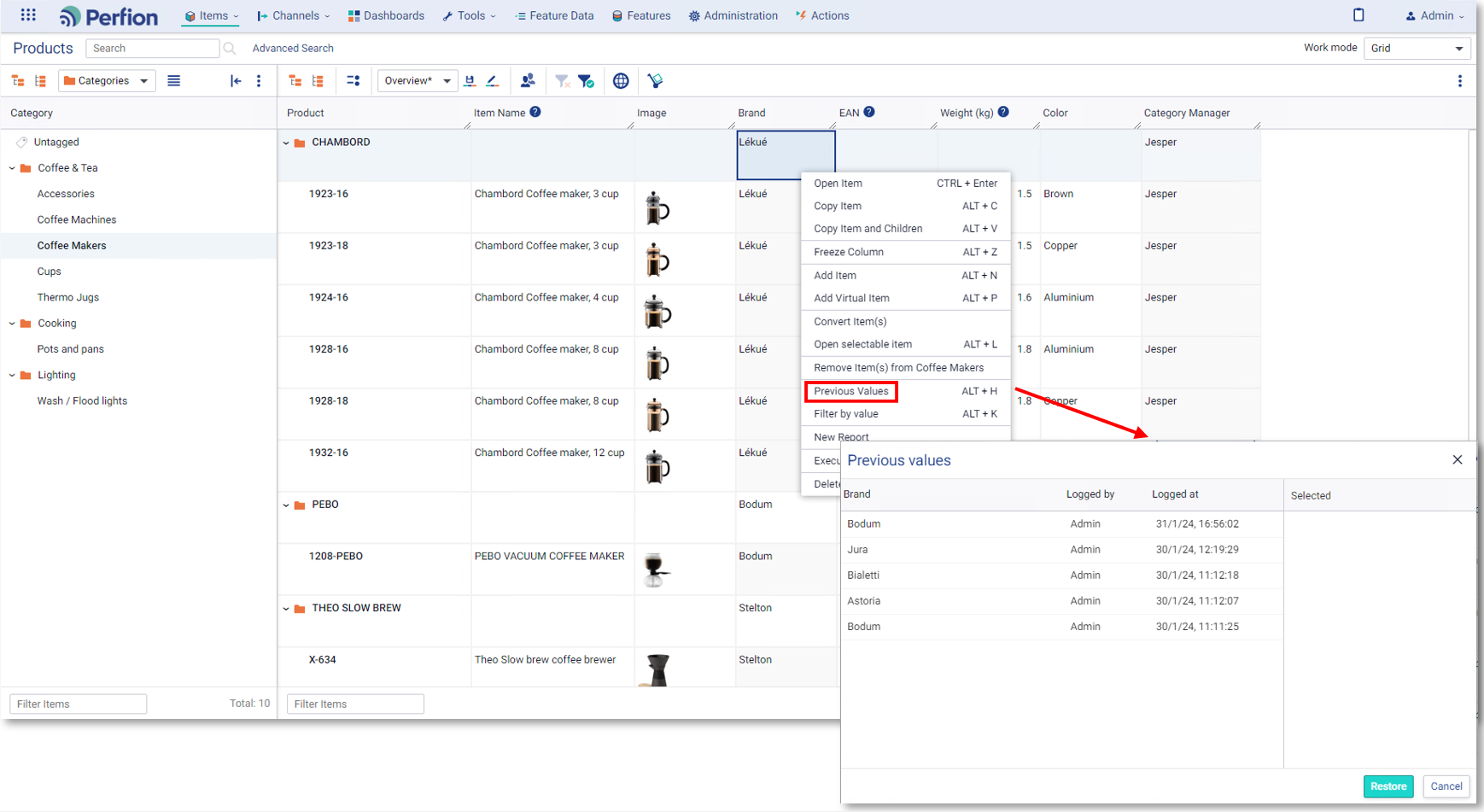Click the Cancel button

point(1446,786)
